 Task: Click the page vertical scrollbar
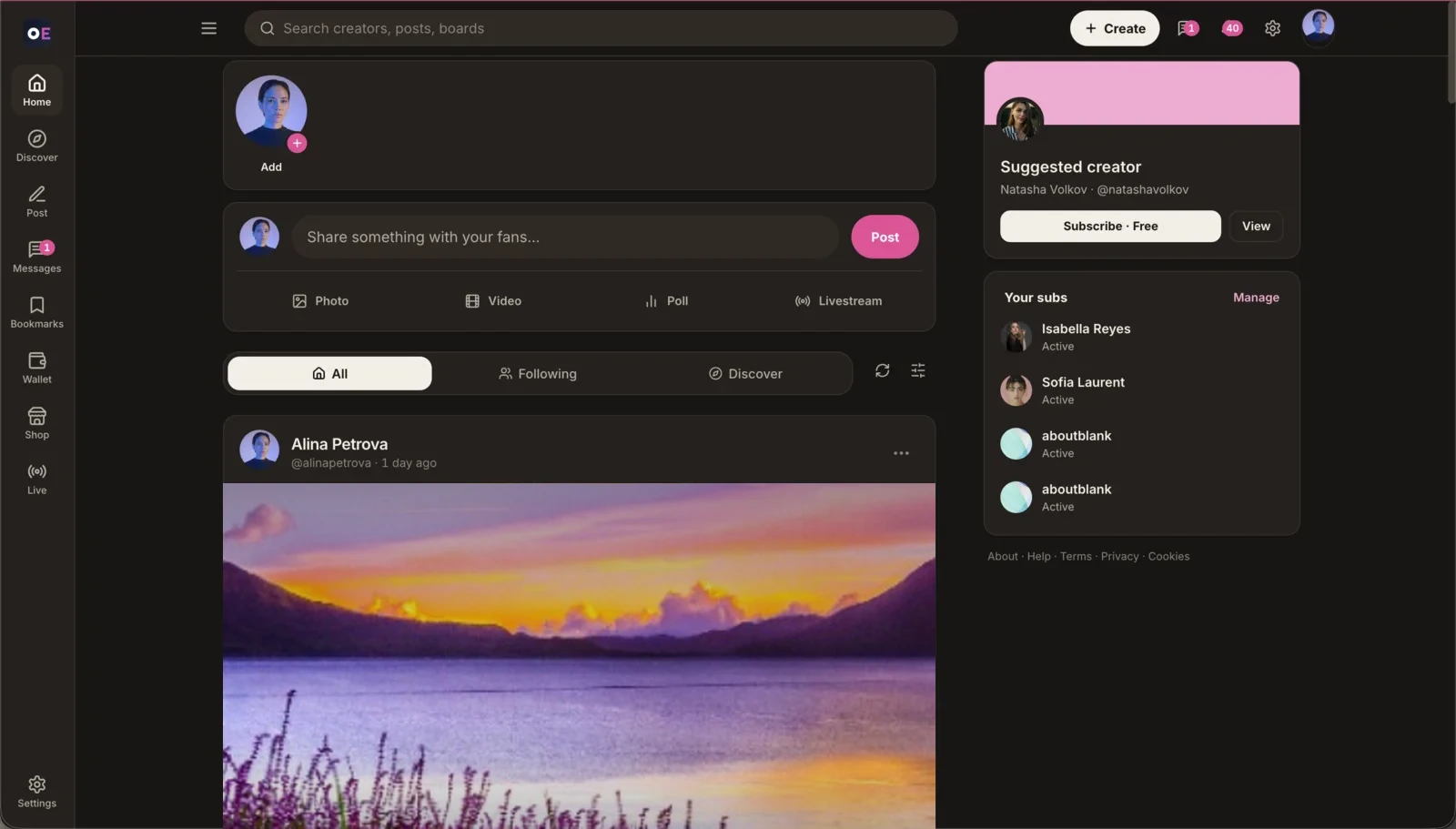pos(1451,55)
